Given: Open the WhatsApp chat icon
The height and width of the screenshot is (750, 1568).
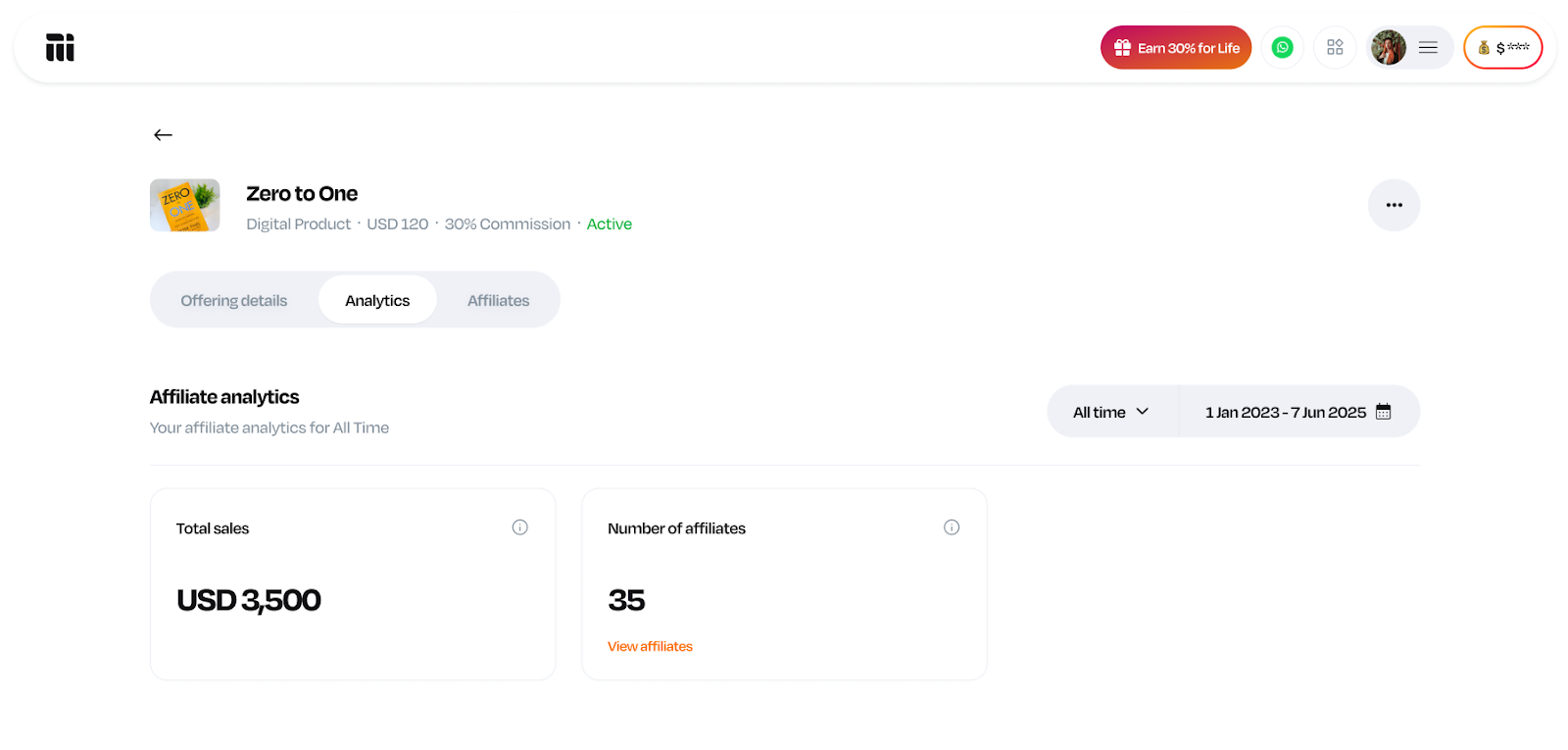Looking at the screenshot, I should [x=1282, y=47].
